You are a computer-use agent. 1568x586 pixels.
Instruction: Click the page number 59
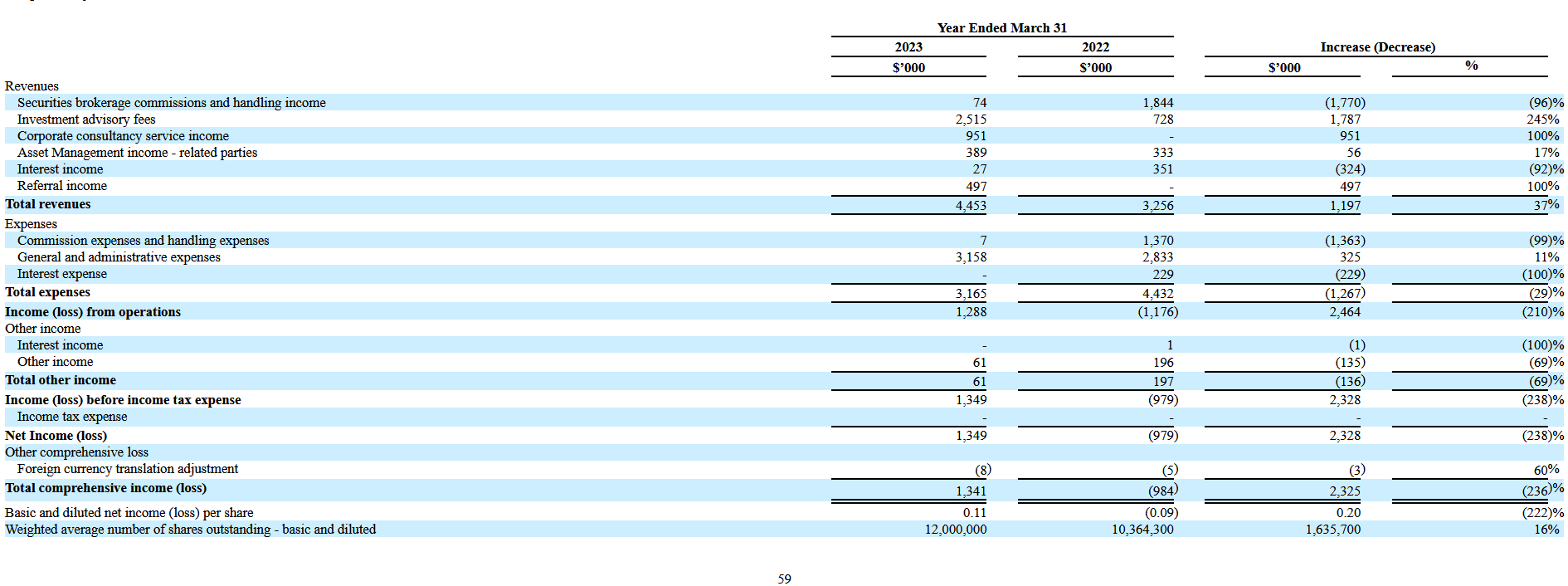784,579
